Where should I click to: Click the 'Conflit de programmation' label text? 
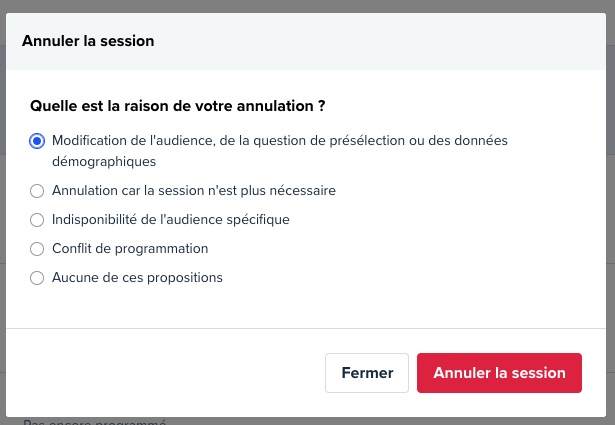click(x=130, y=249)
